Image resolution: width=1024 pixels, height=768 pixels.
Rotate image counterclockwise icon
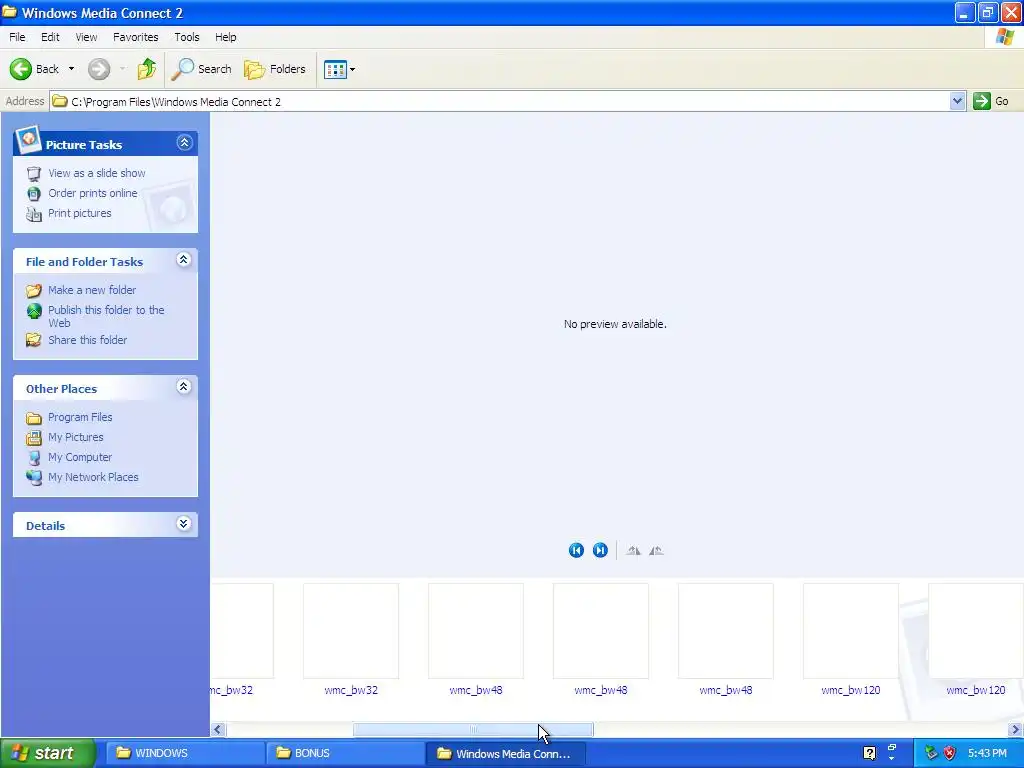pos(656,551)
